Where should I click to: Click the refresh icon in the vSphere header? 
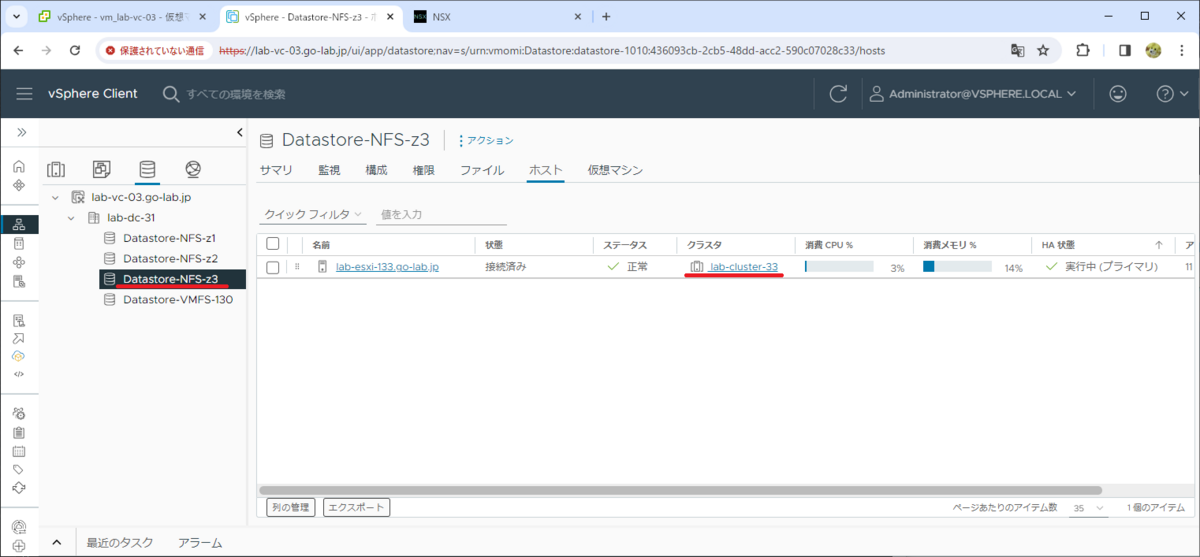click(838, 94)
